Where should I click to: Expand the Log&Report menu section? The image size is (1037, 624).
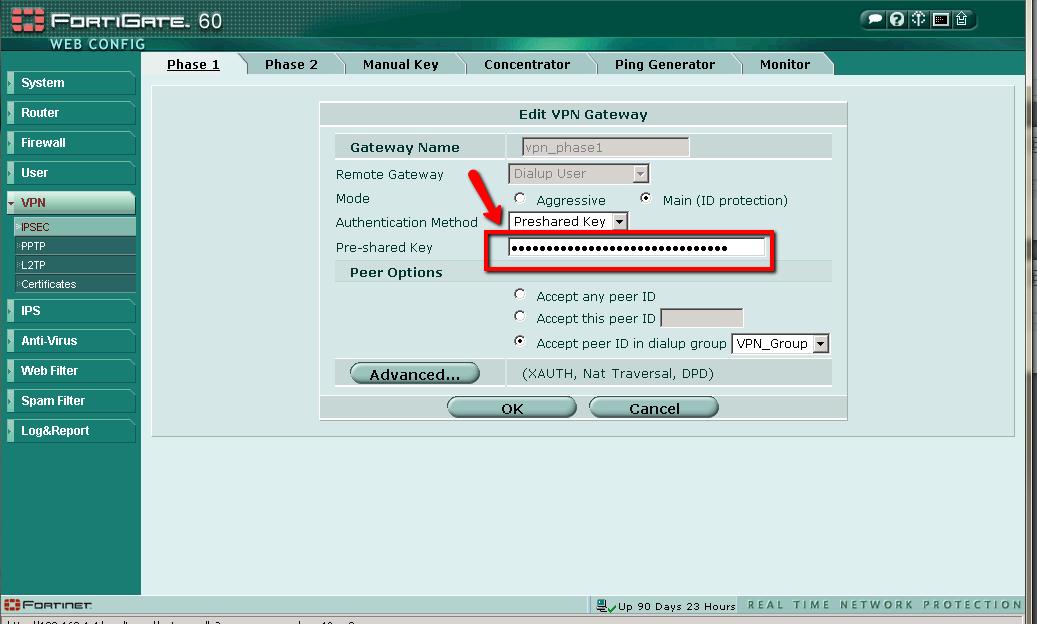coord(71,431)
